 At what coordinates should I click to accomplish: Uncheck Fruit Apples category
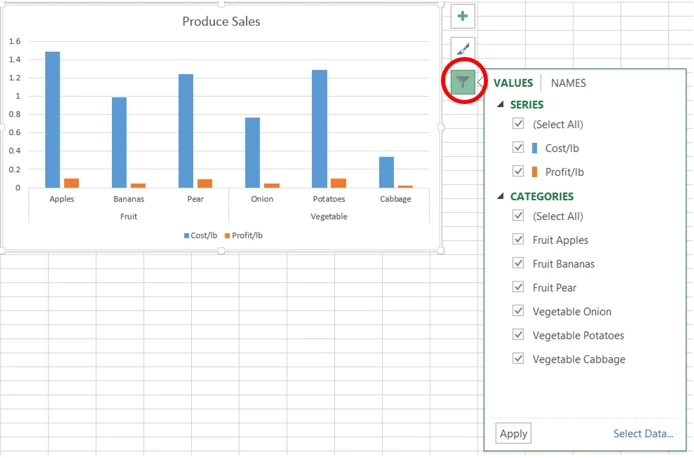coord(518,240)
